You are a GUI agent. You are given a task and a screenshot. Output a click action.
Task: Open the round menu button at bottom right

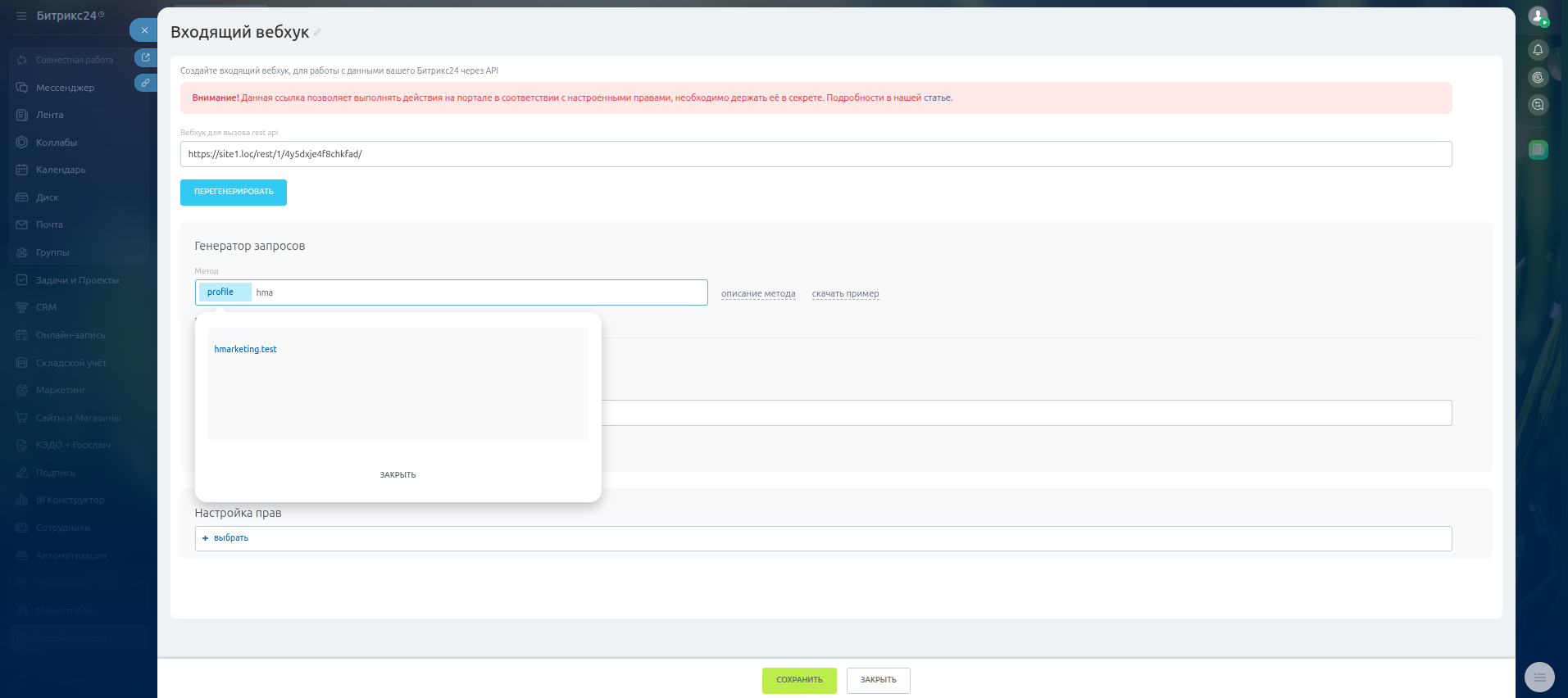[1538, 677]
